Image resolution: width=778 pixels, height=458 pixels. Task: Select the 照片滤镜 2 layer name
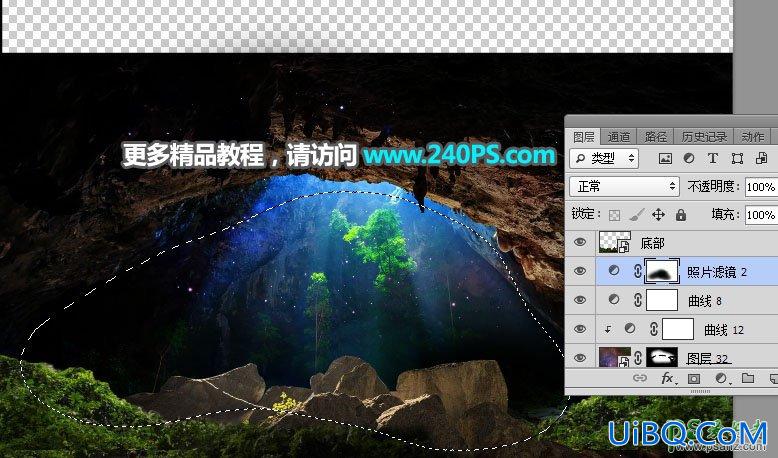coord(716,272)
